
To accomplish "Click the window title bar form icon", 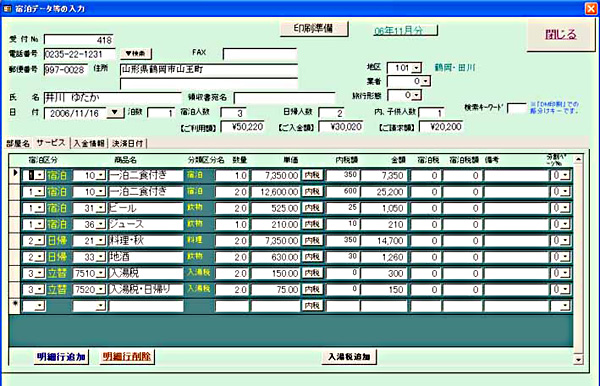I will coord(7,8).
